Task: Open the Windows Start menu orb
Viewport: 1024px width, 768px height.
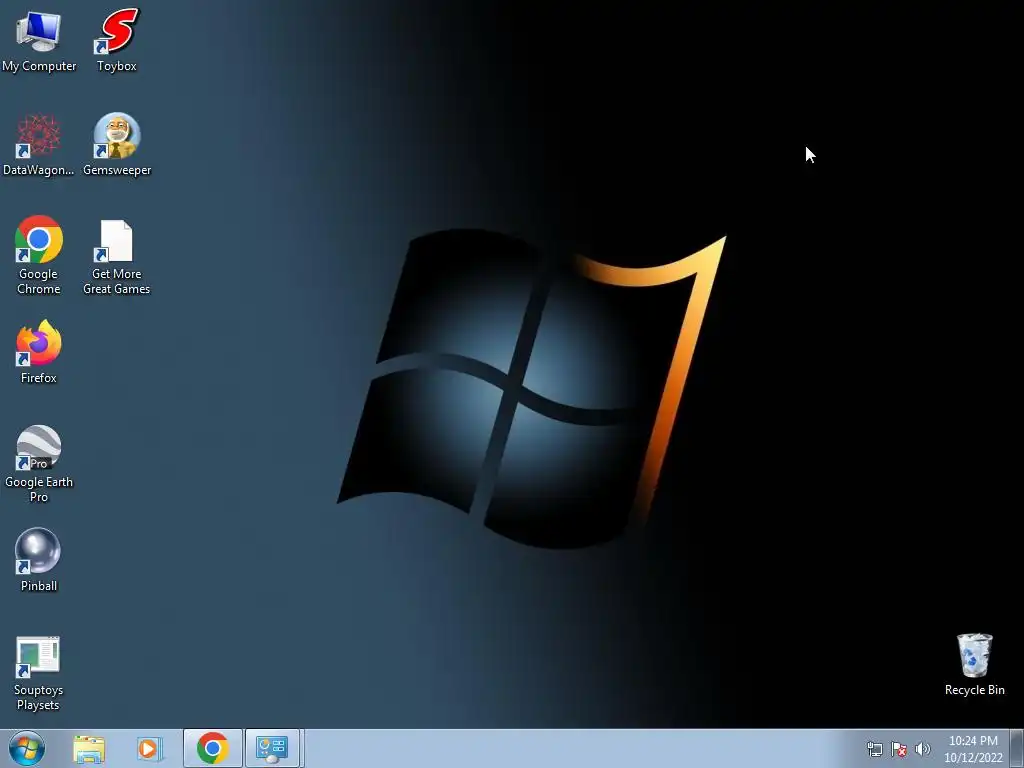Action: click(27, 748)
